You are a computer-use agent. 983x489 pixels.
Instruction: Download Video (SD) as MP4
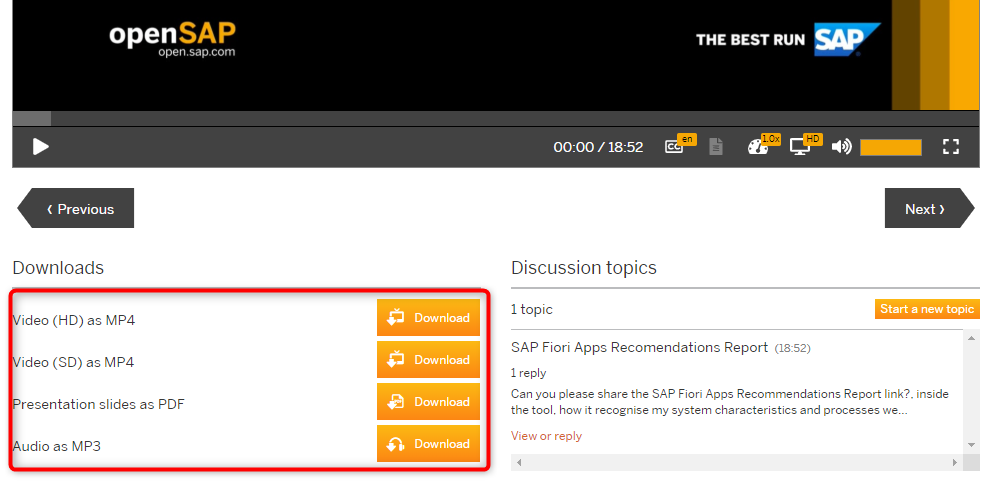(428, 360)
